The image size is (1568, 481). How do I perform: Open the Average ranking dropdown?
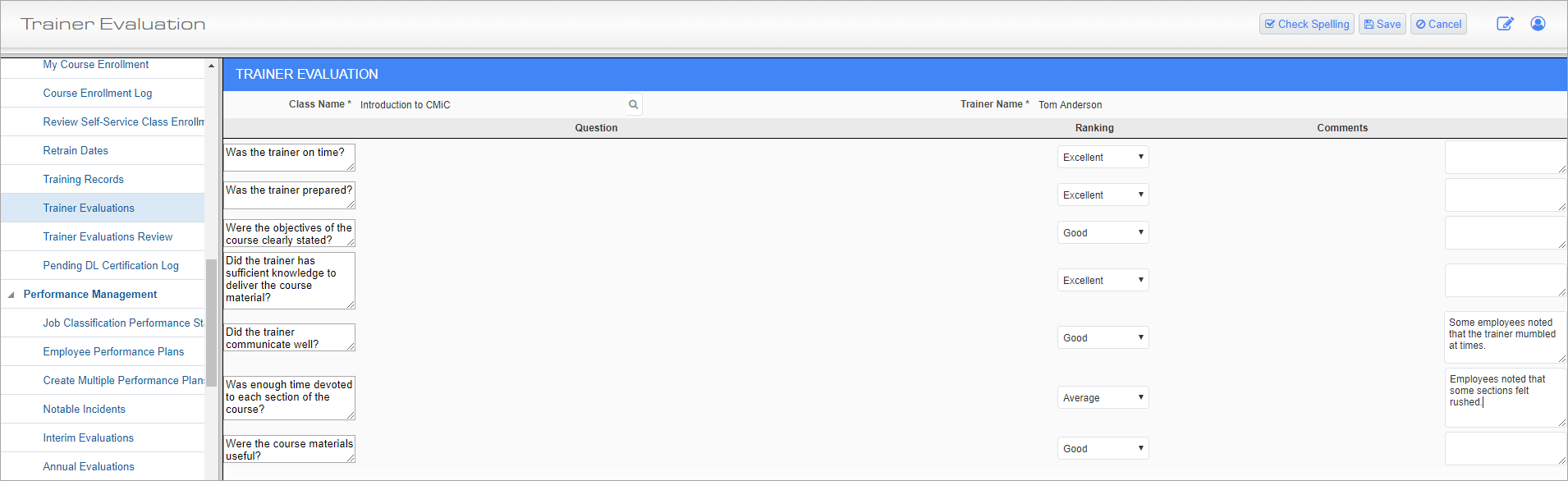[x=1103, y=397]
